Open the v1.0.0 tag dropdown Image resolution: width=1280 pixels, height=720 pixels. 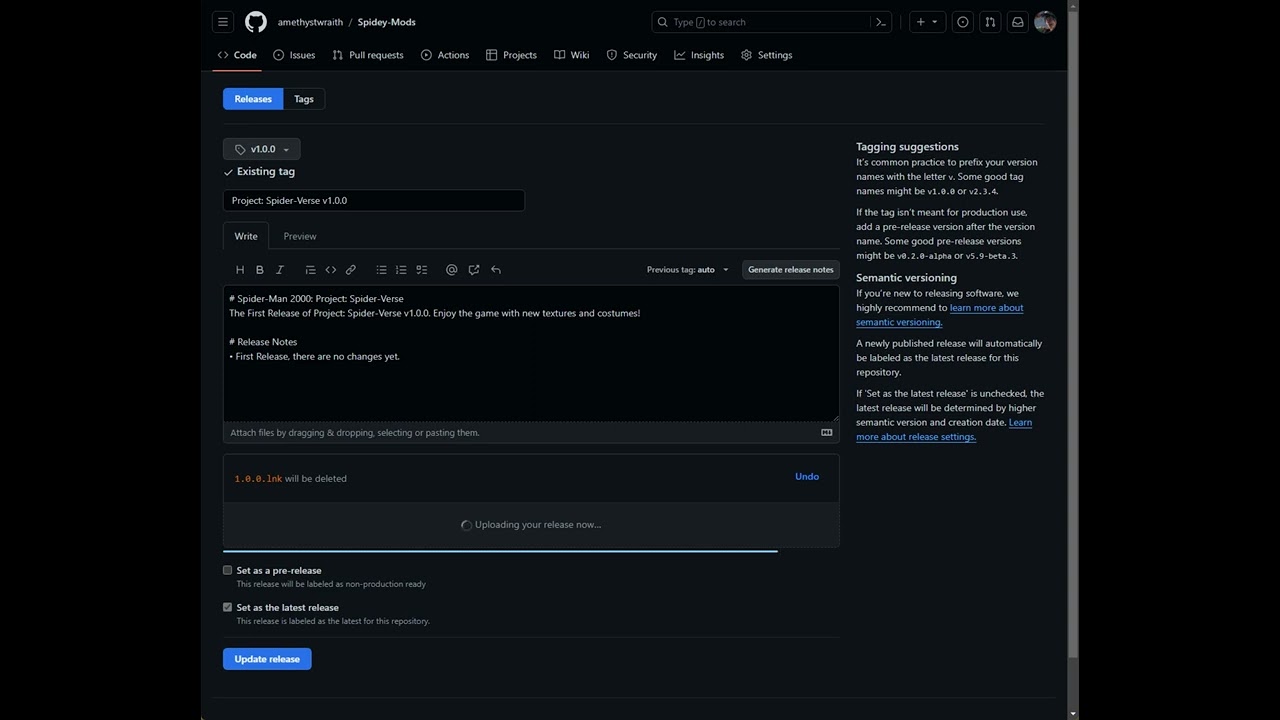(x=262, y=149)
